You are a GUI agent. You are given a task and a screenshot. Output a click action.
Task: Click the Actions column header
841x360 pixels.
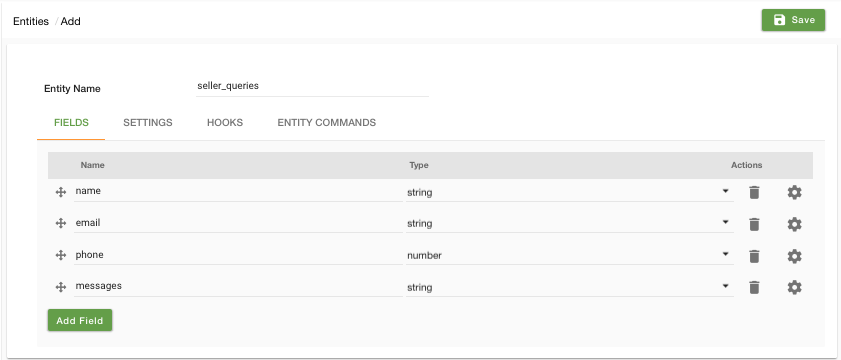coord(747,165)
